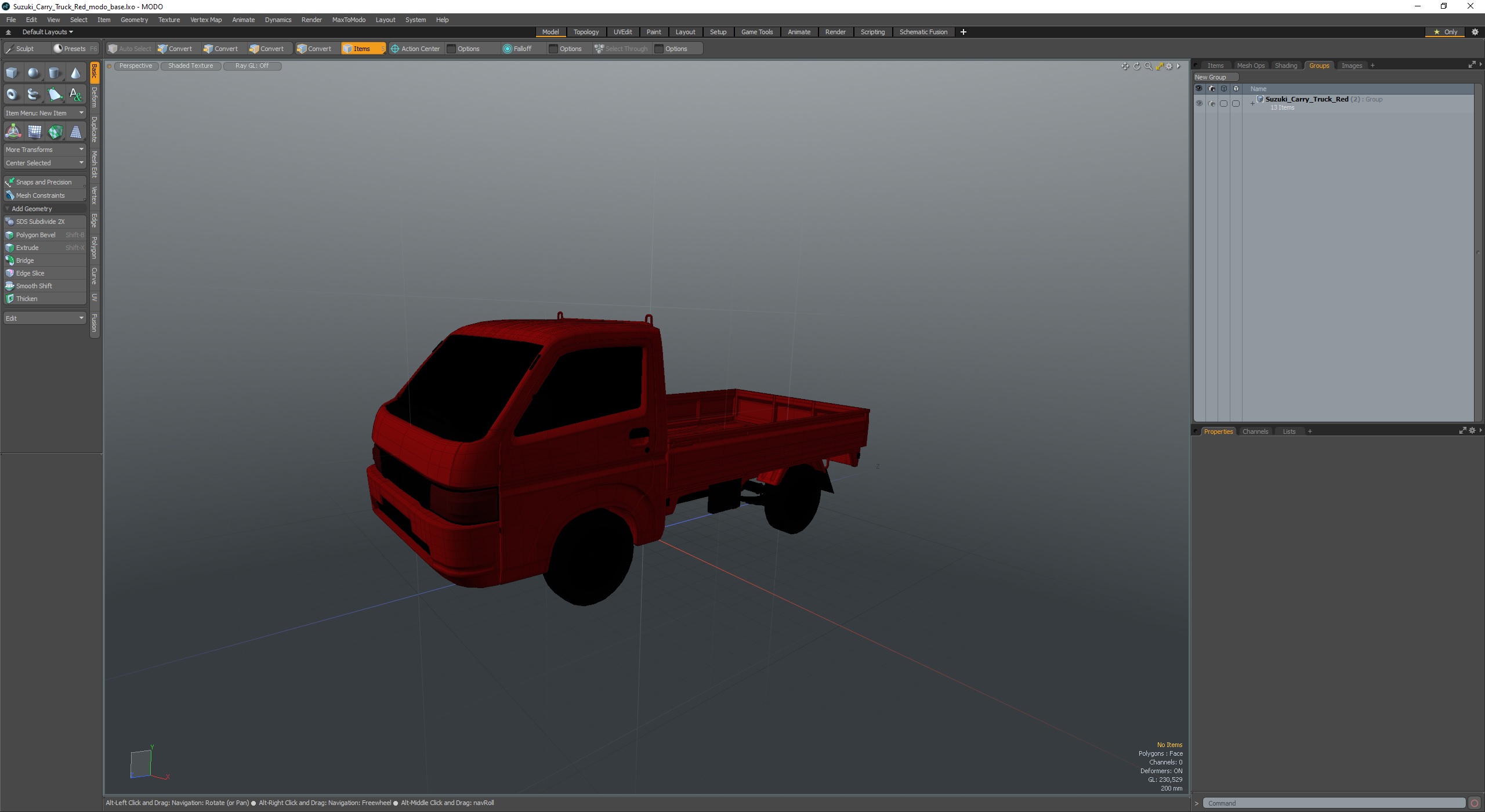Click the New Group button
This screenshot has height=812, width=1485.
1215,77
